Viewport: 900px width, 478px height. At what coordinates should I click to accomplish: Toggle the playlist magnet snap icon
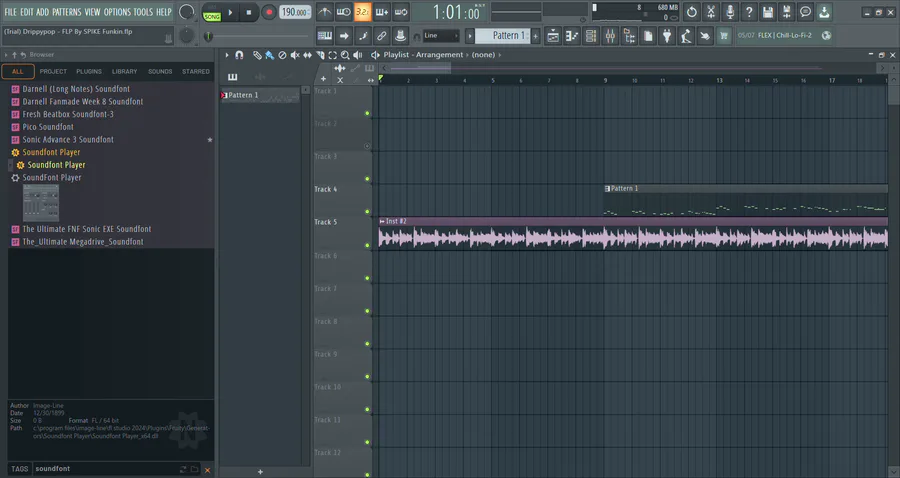[239, 55]
